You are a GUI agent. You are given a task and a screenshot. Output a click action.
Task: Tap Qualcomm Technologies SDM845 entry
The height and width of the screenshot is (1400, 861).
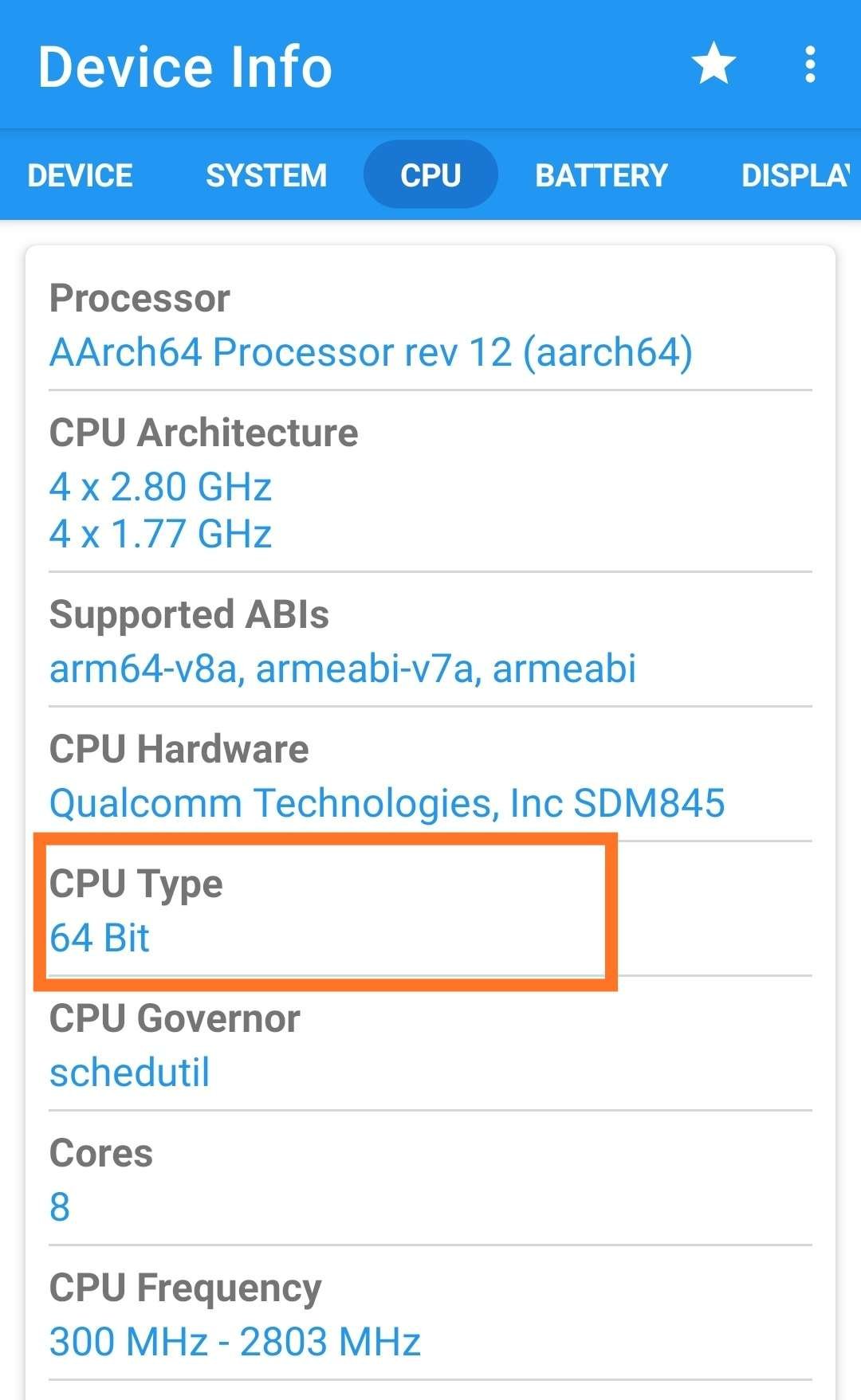tap(387, 803)
